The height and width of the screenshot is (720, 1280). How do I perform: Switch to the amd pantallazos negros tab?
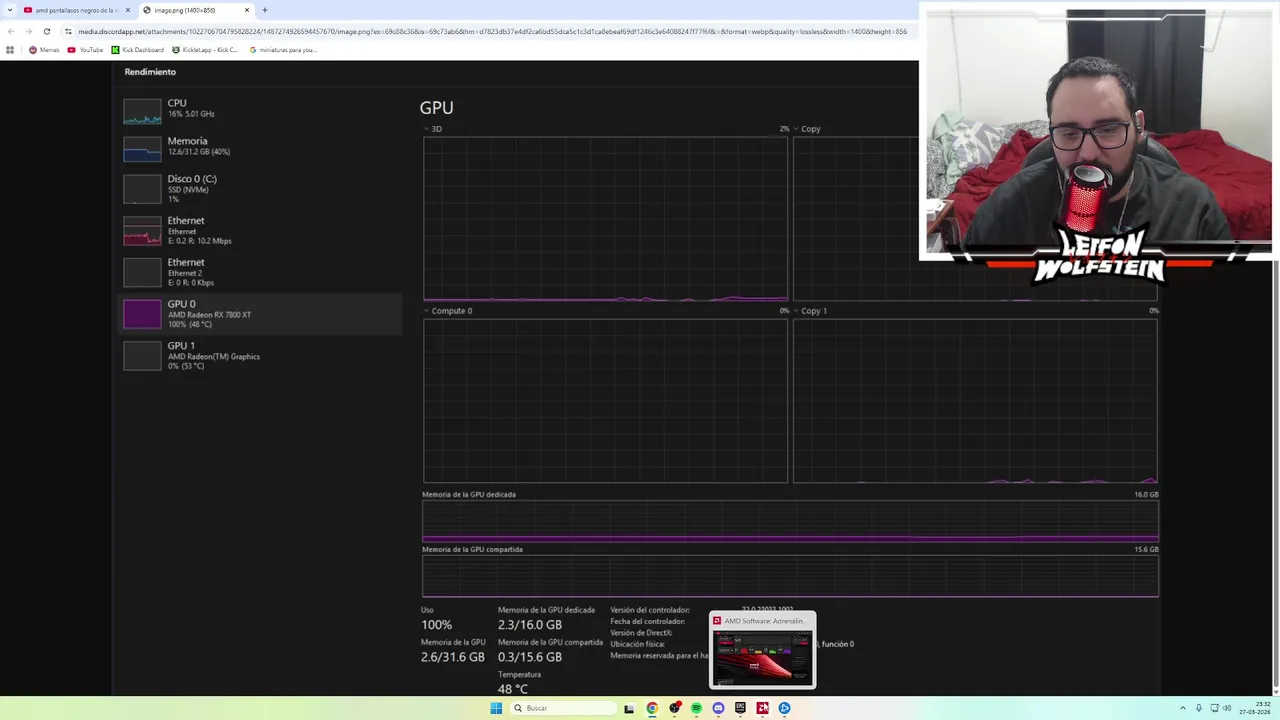[76, 10]
